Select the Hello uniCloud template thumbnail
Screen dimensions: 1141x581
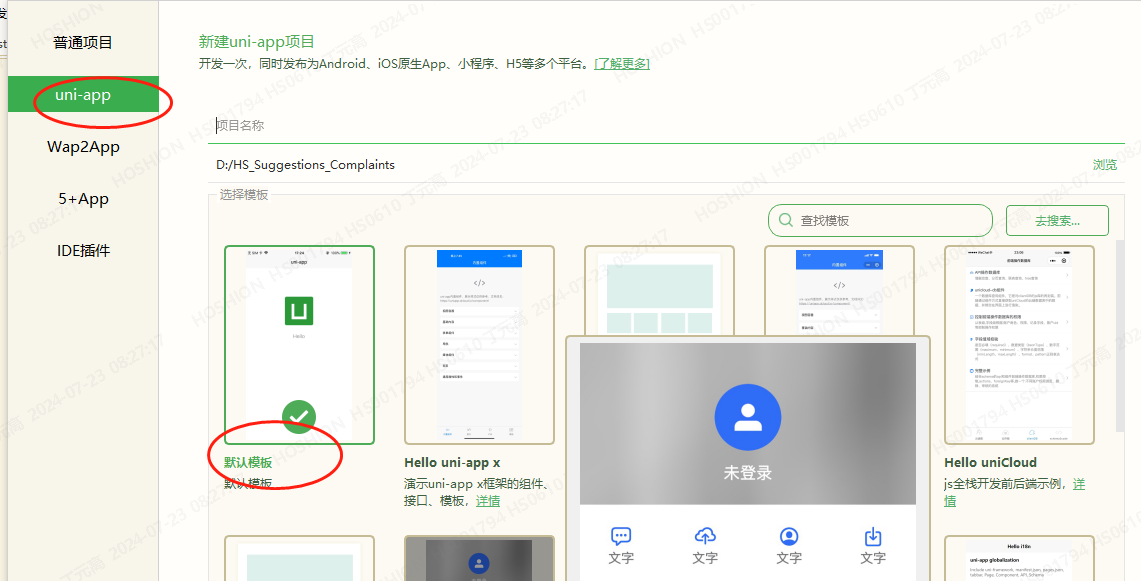(x=1019, y=345)
